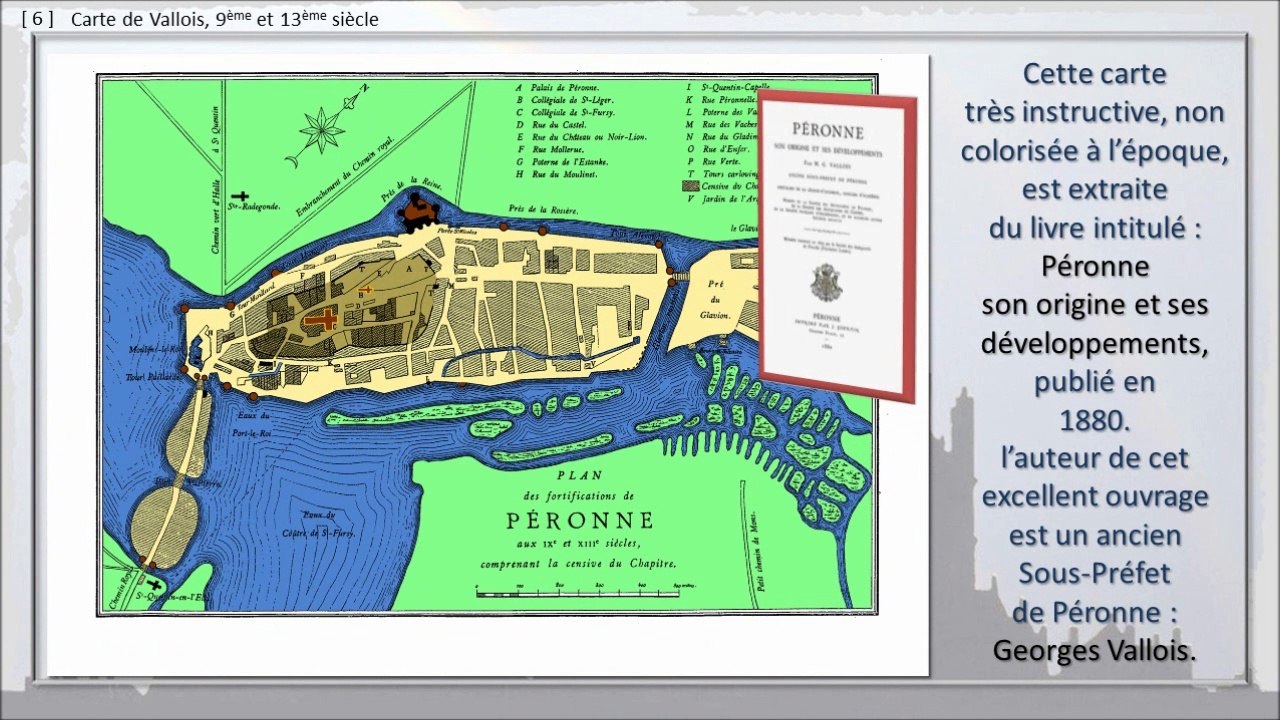Image resolution: width=1280 pixels, height=720 pixels.
Task: Click the caption line 'du livre intitulé :'
Action: pyautogui.click(x=1094, y=228)
